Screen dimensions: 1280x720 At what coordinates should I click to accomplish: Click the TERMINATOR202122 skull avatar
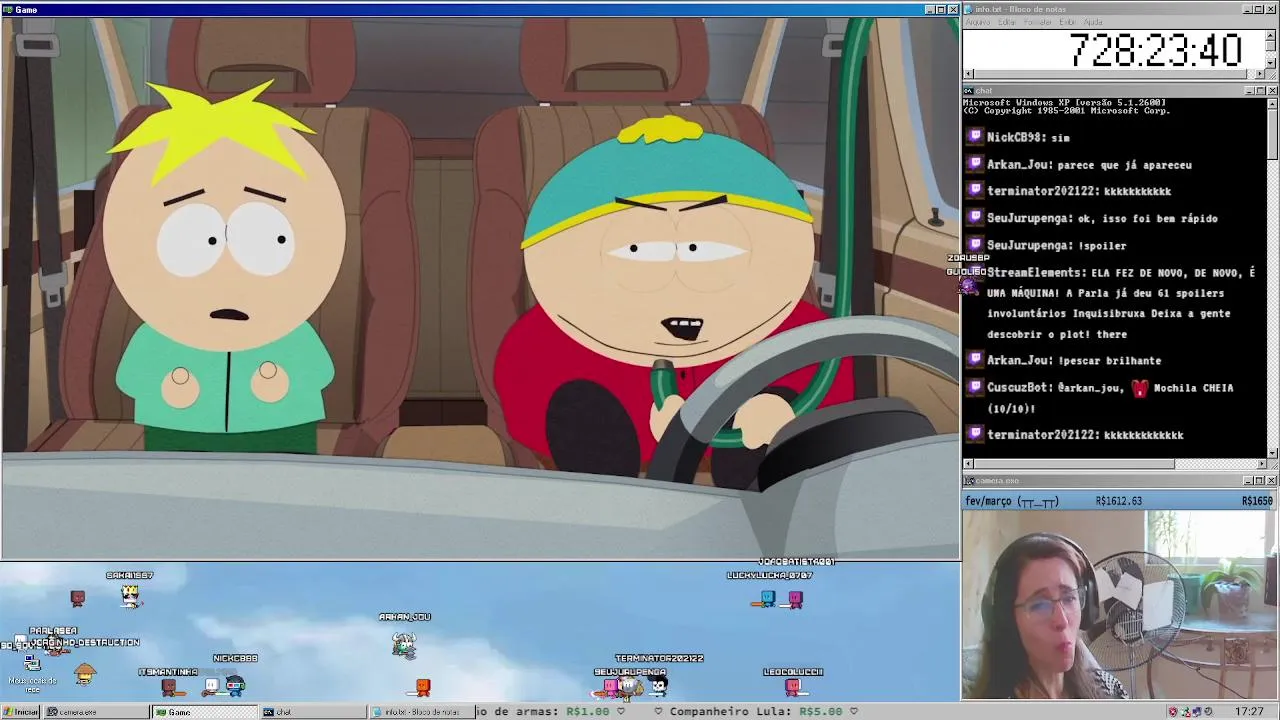pos(659,685)
